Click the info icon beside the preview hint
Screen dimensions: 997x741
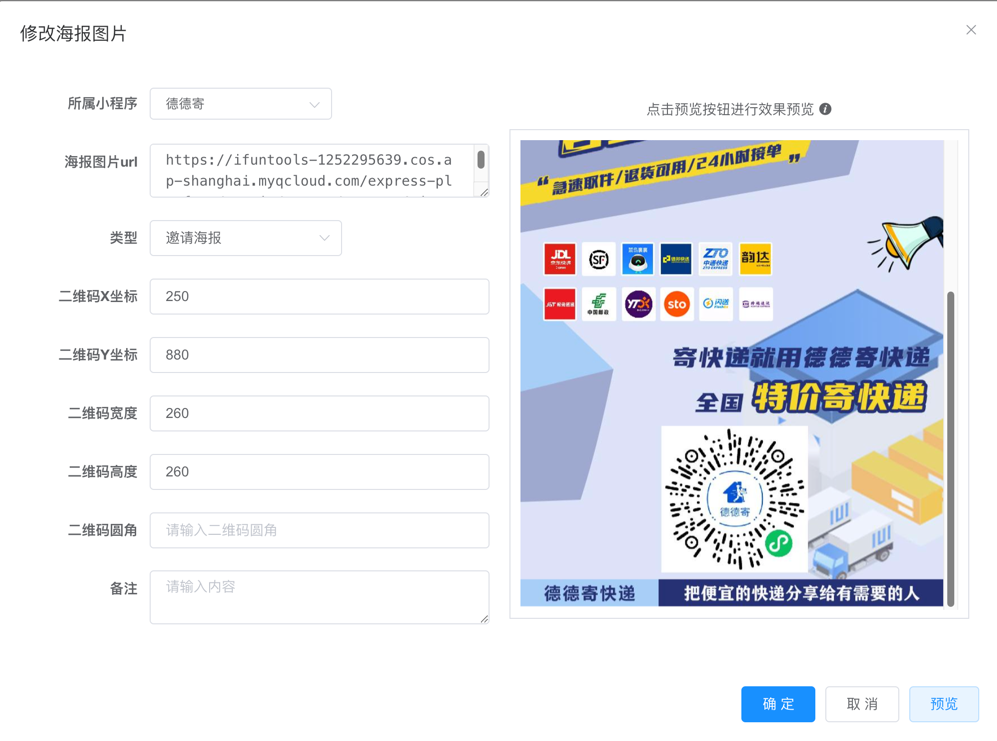point(825,109)
